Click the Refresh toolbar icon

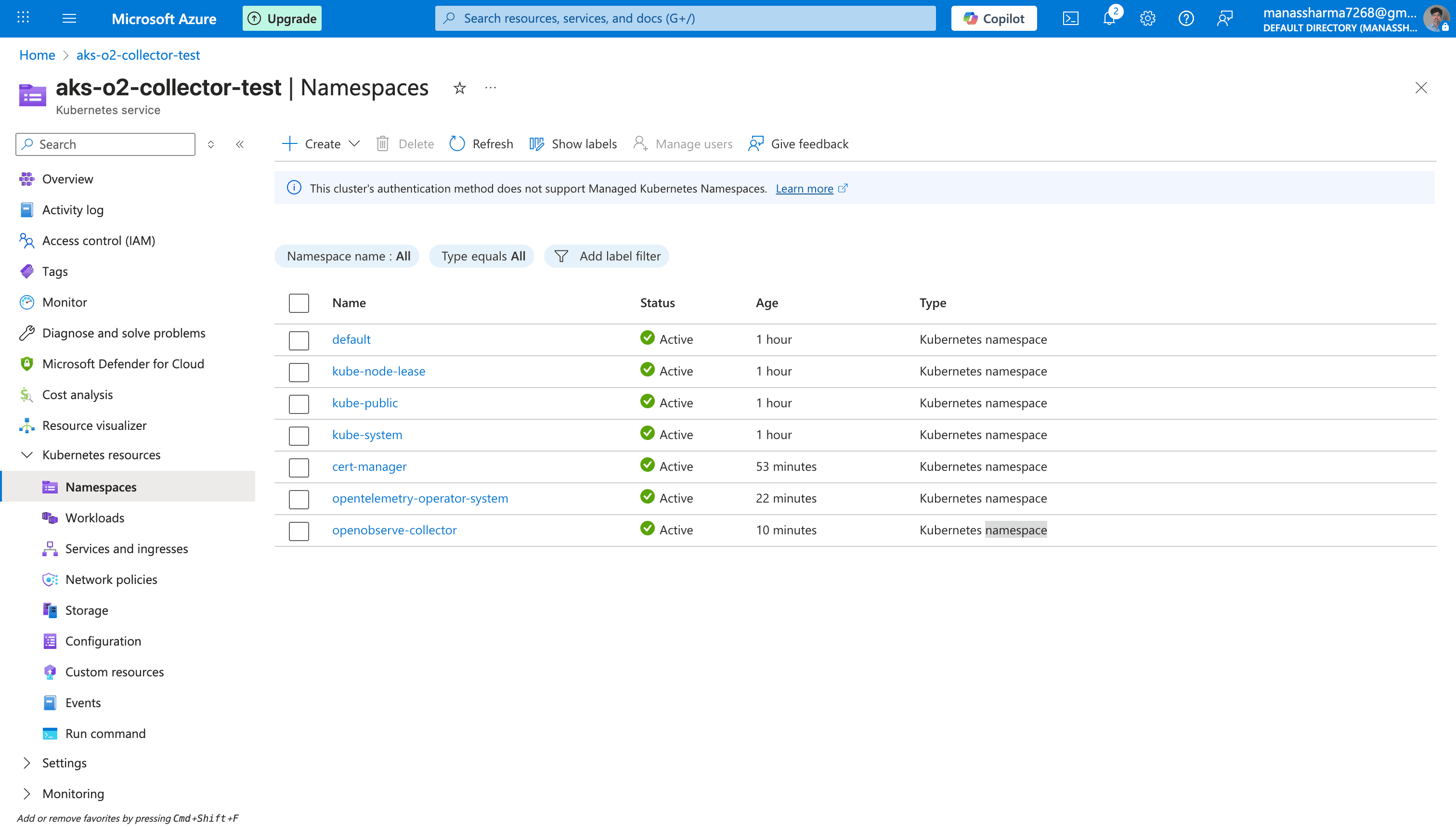(x=481, y=144)
